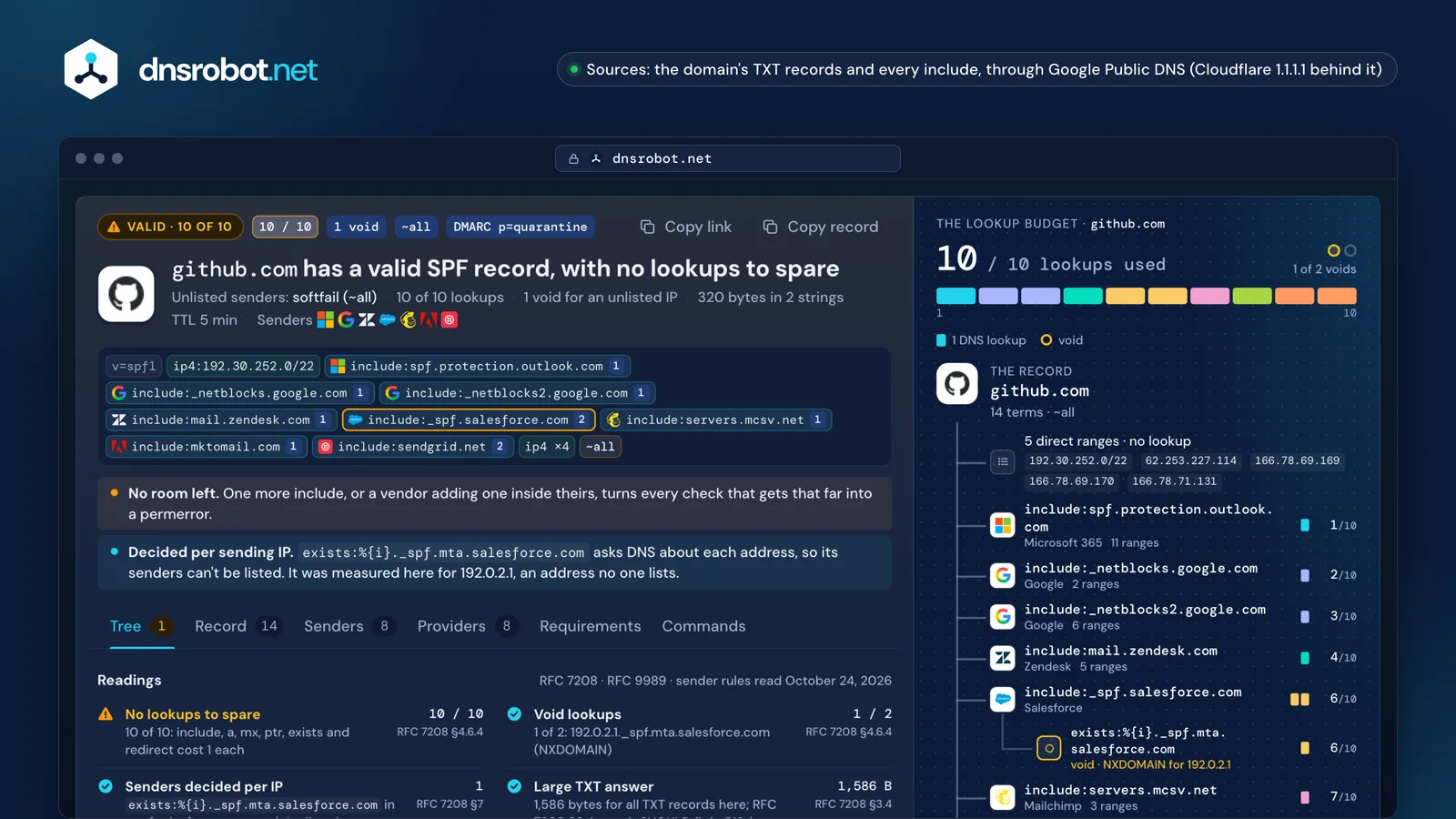Click the last orange lookup budget segment
Viewport: 1456px width, 819px height.
point(1337,296)
